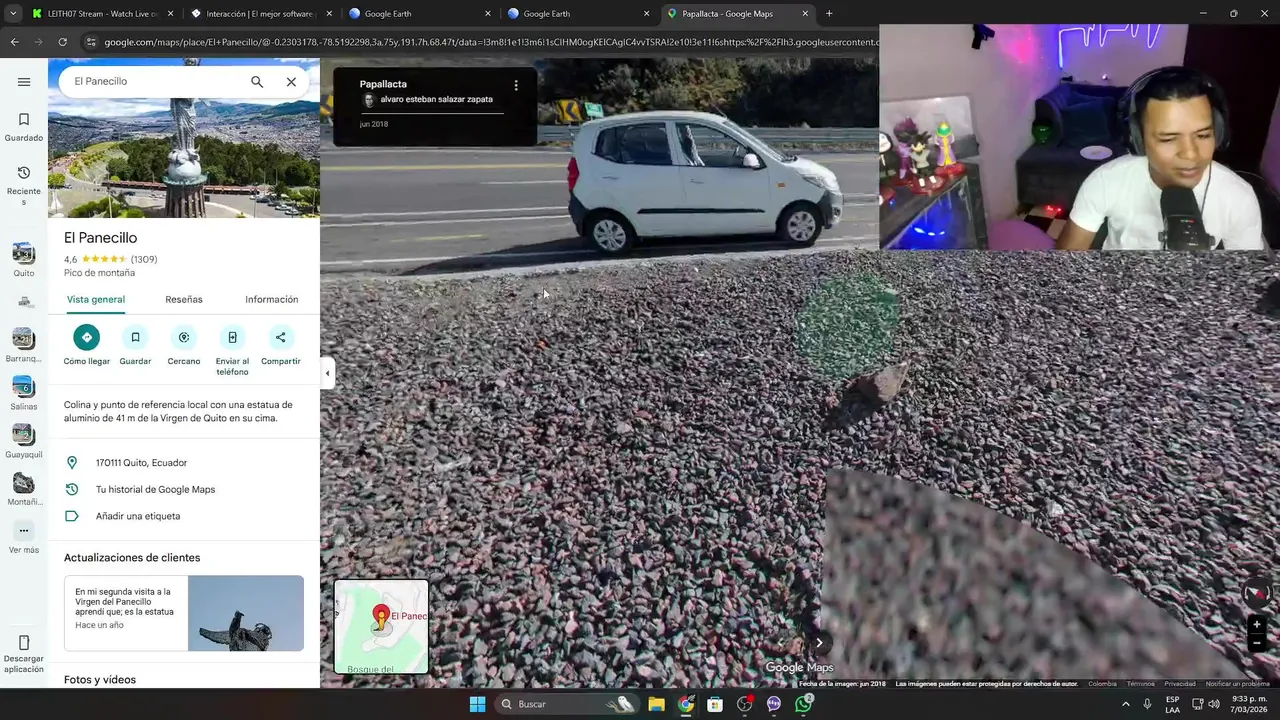Click Descargar aplicación phone icon
The height and width of the screenshot is (720, 1280).
point(24,652)
